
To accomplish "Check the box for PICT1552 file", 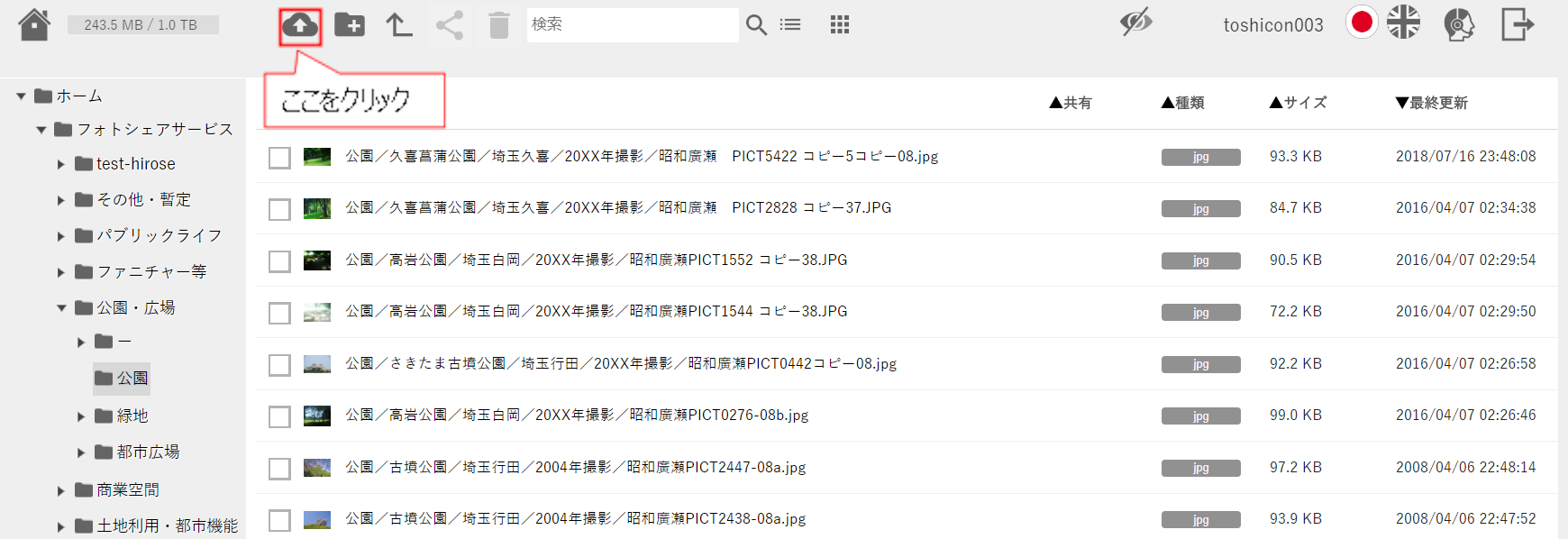I will click(x=279, y=261).
